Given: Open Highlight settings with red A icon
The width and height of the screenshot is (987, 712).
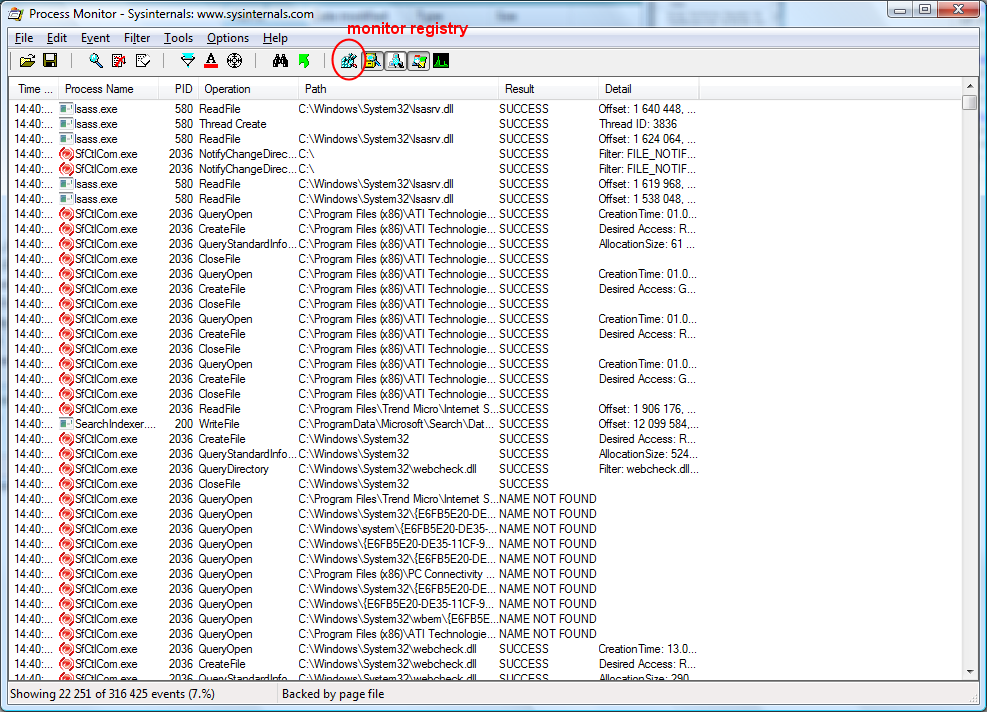Looking at the screenshot, I should 211,60.
